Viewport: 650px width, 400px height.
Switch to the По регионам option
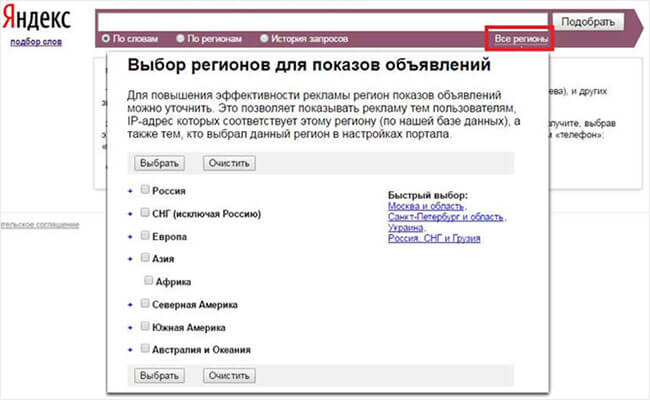180,39
